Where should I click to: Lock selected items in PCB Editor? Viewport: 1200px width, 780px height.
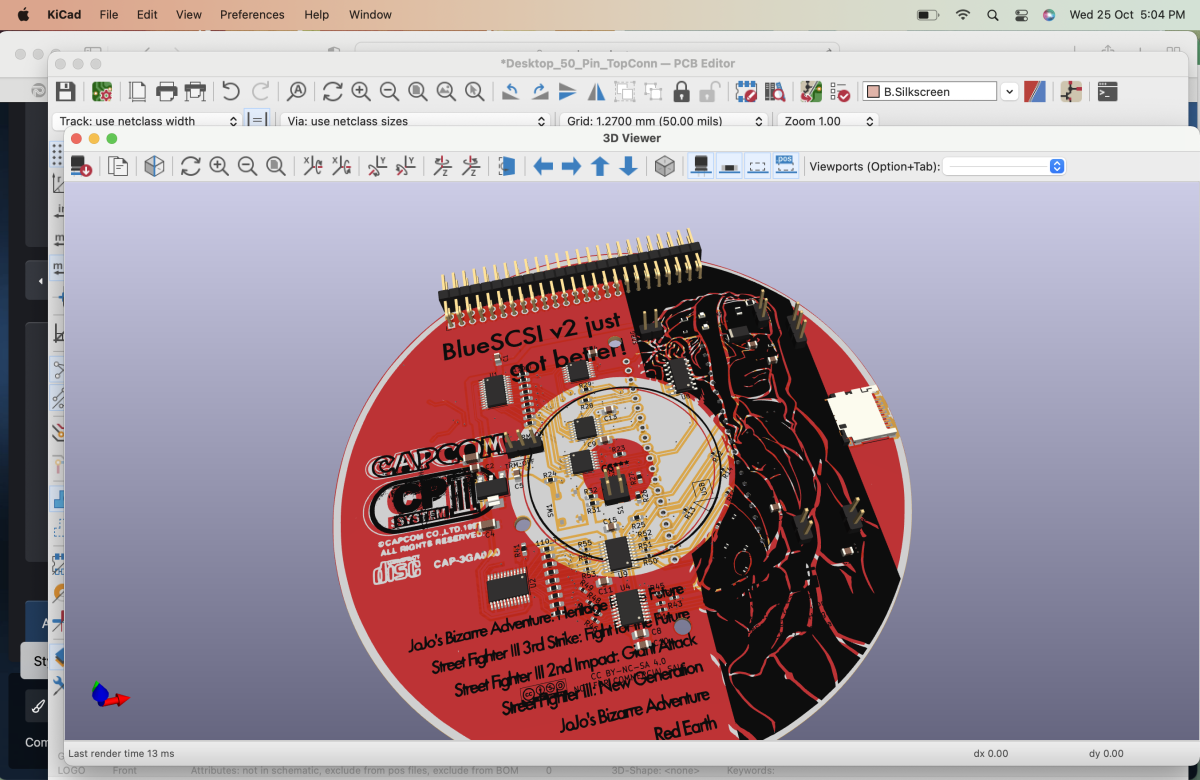click(681, 92)
